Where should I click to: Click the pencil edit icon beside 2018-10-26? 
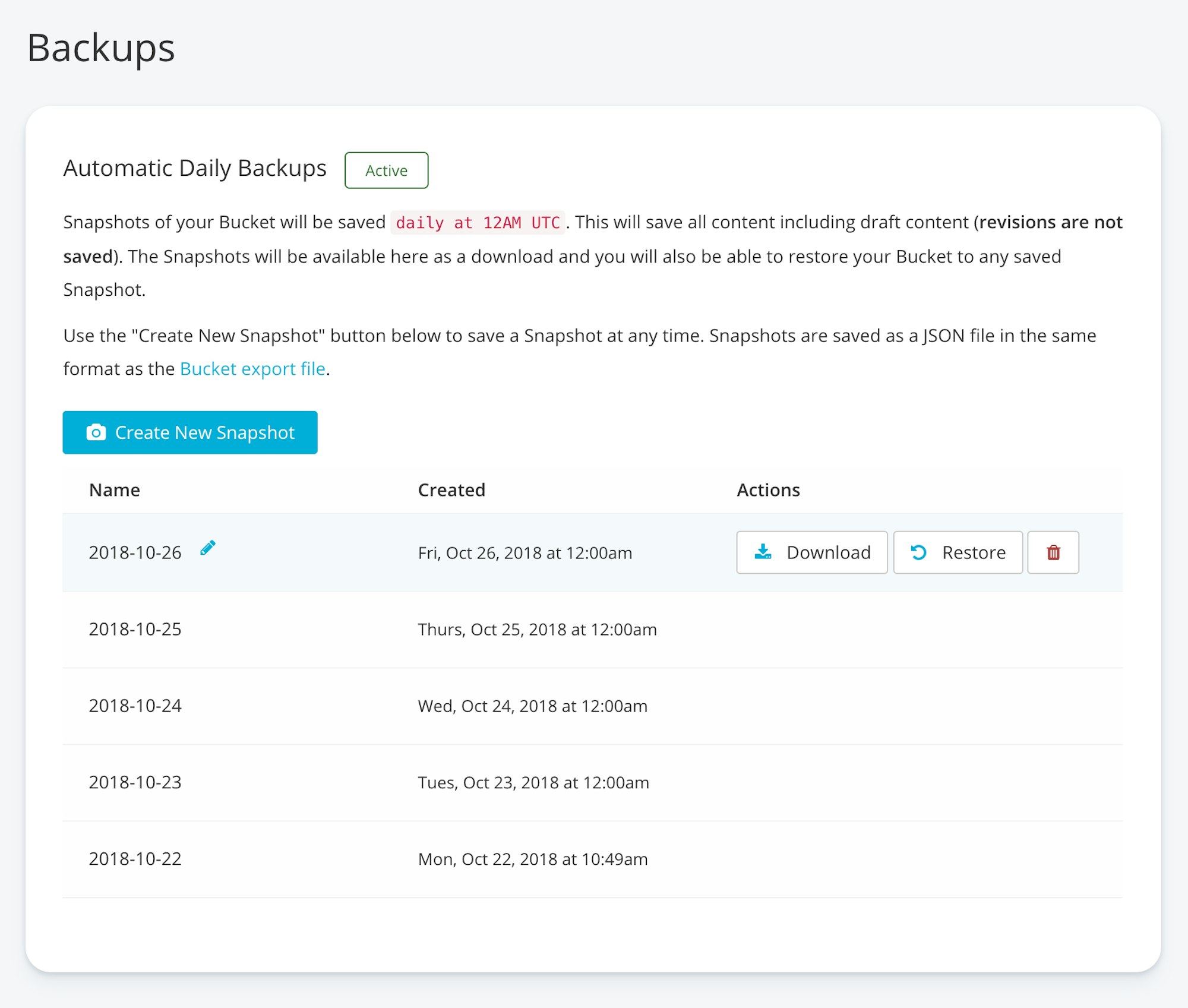(x=207, y=548)
